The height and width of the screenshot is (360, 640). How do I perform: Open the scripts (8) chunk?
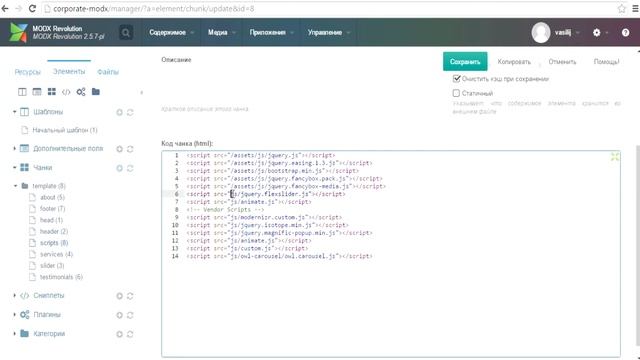click(x=54, y=243)
